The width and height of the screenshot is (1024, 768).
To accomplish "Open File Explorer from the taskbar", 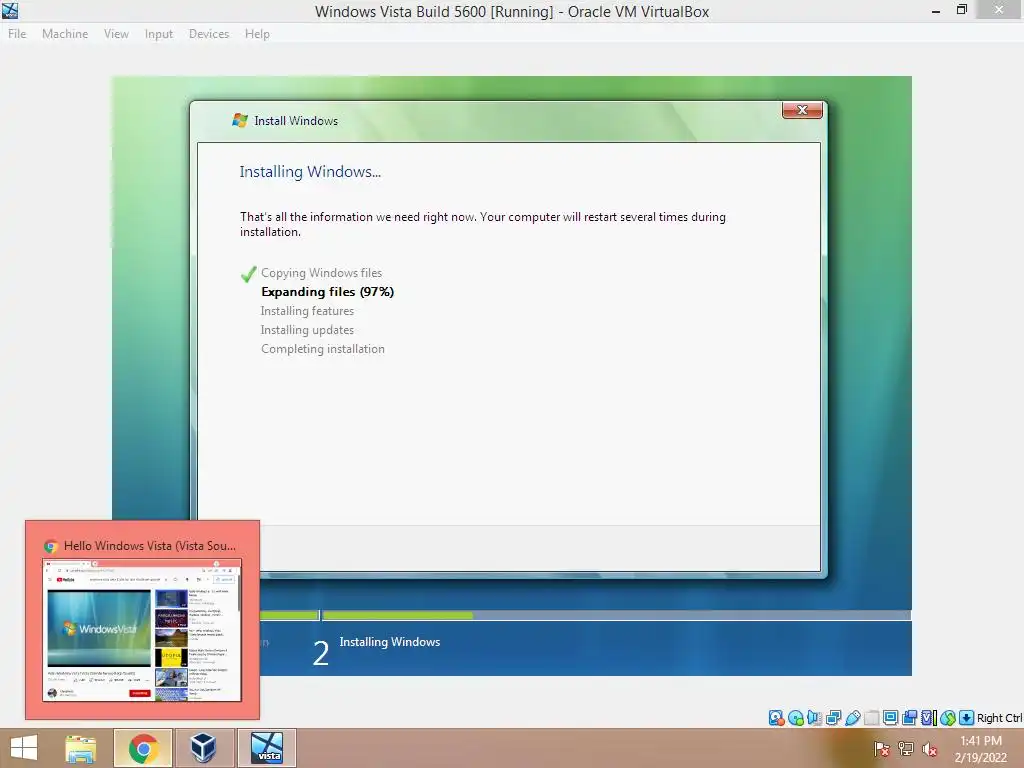I will point(80,748).
